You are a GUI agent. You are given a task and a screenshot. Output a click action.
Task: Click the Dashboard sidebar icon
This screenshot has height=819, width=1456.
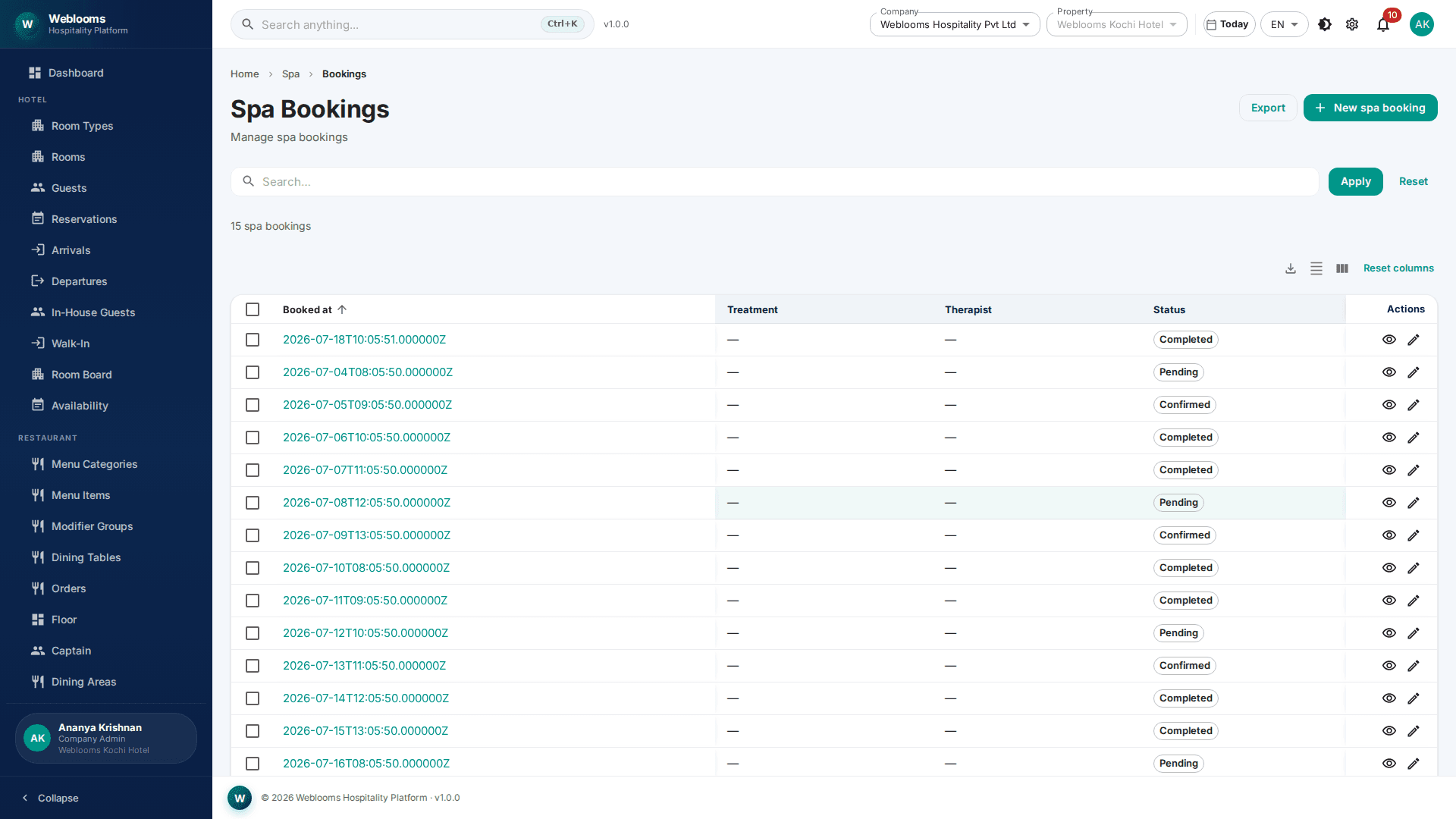tap(35, 73)
